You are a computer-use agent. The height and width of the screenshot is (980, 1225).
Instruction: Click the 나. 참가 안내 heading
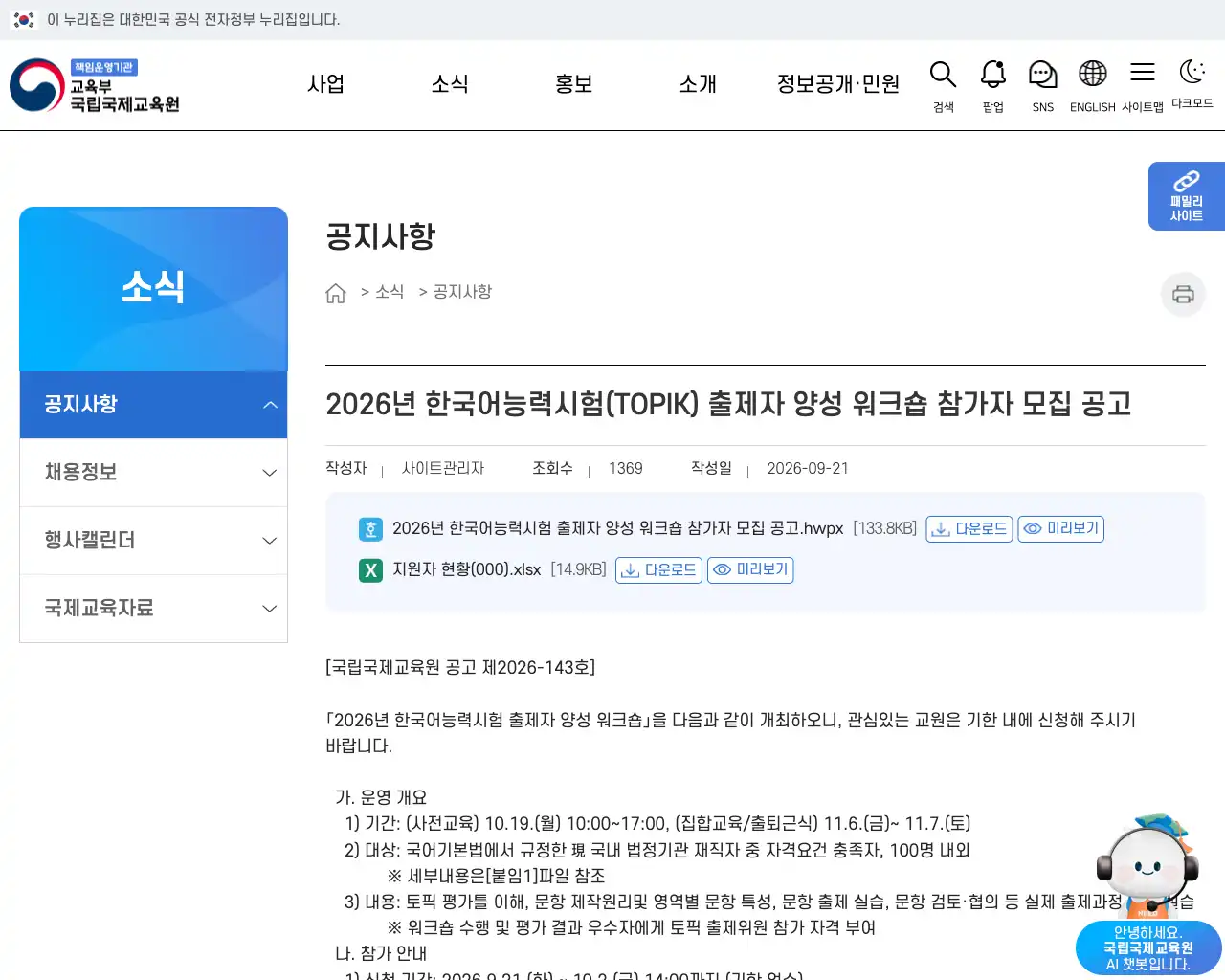pyautogui.click(x=381, y=954)
